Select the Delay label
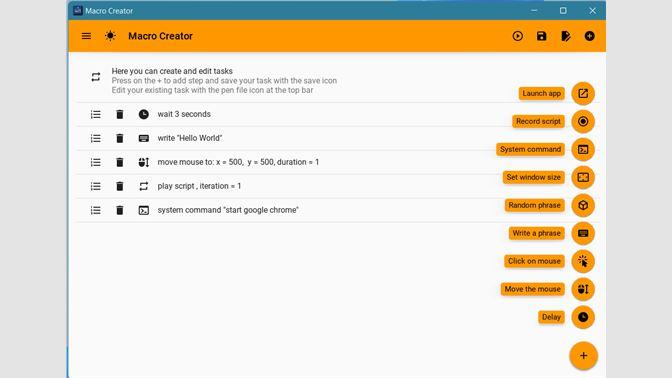This screenshot has height=378, width=672. [551, 317]
